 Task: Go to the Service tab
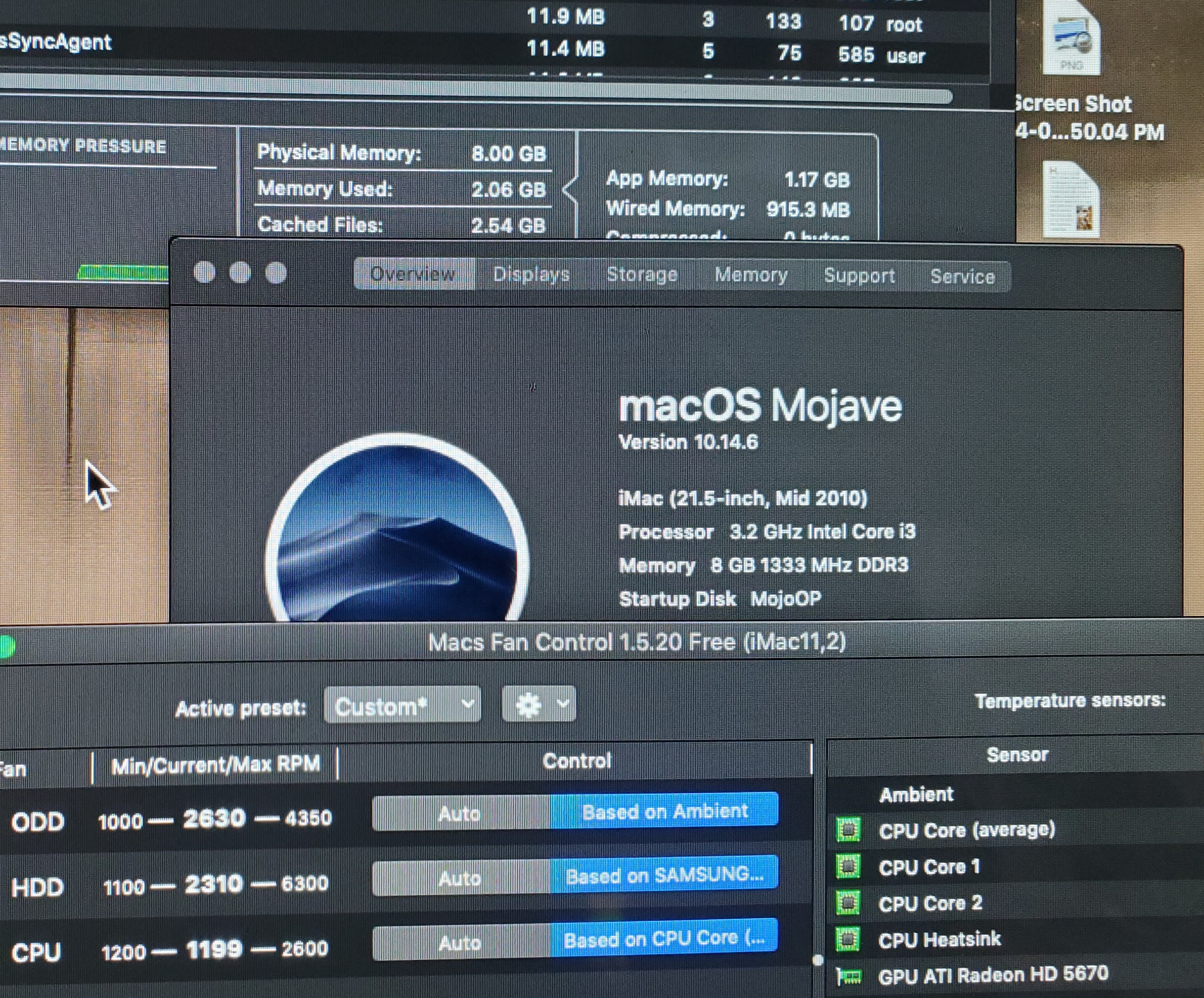962,277
